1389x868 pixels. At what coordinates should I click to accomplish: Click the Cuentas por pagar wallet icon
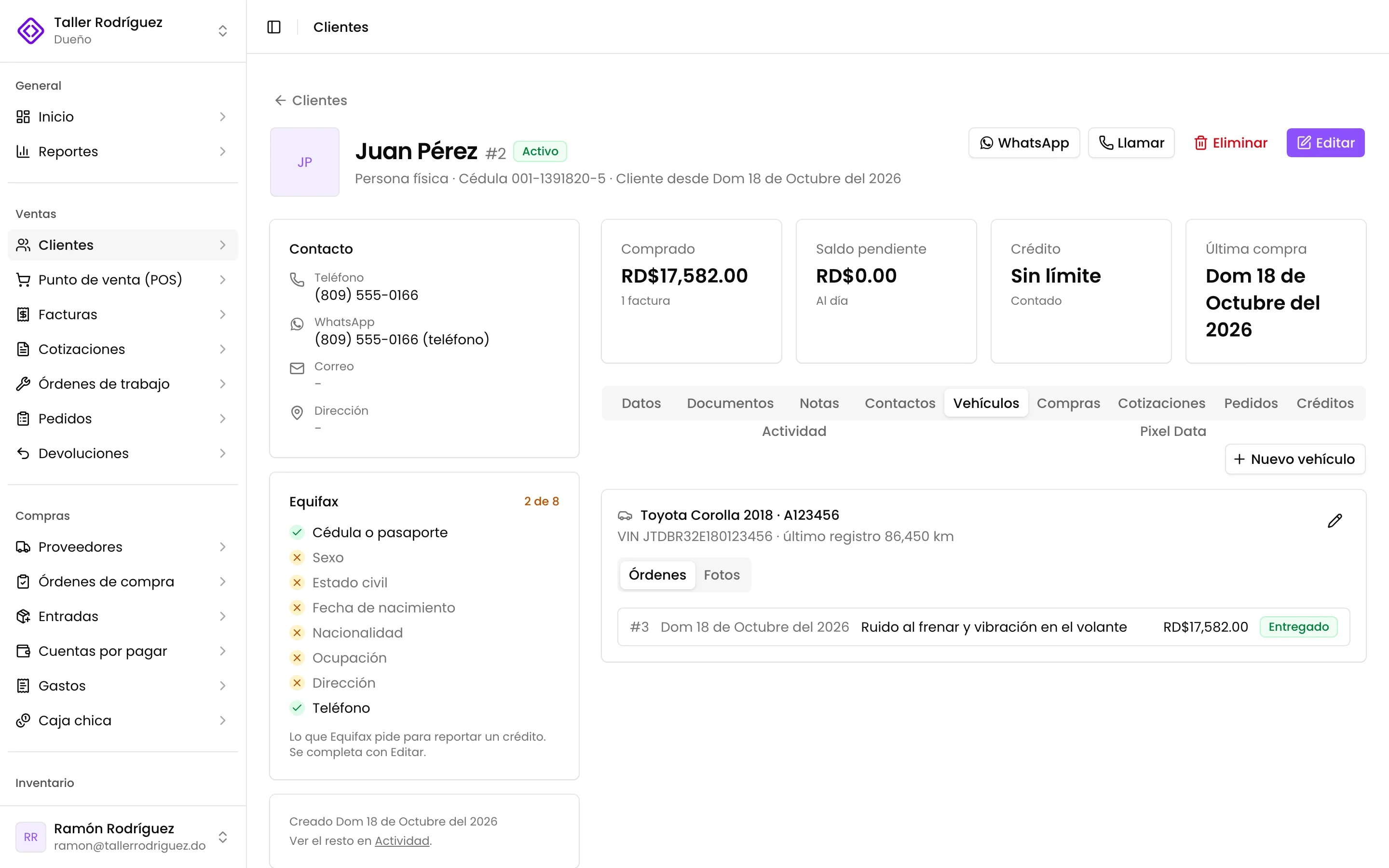click(x=23, y=651)
